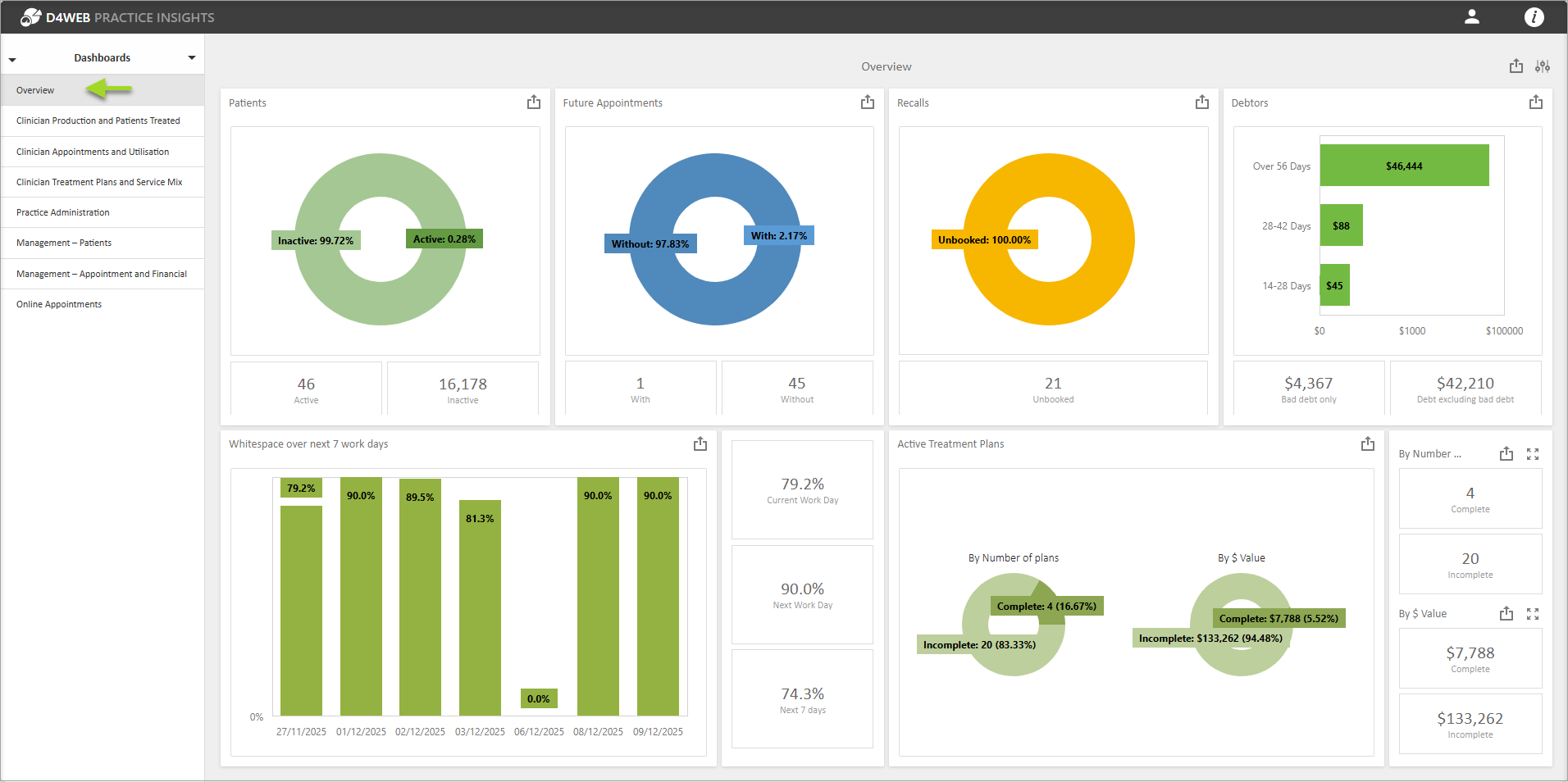Export the Future Appointments panel

click(x=868, y=102)
